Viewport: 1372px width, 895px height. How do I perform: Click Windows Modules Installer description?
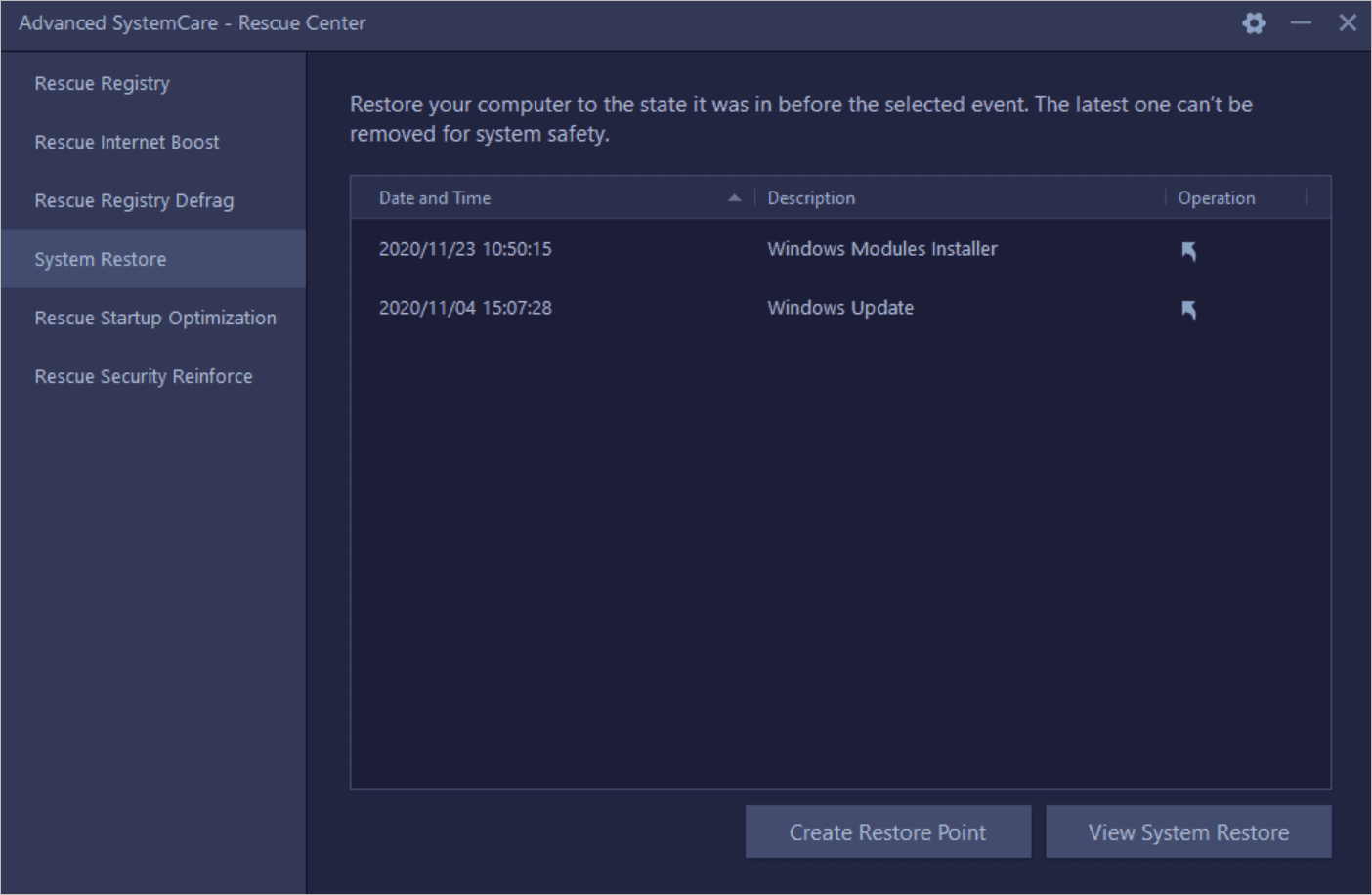[x=882, y=249]
